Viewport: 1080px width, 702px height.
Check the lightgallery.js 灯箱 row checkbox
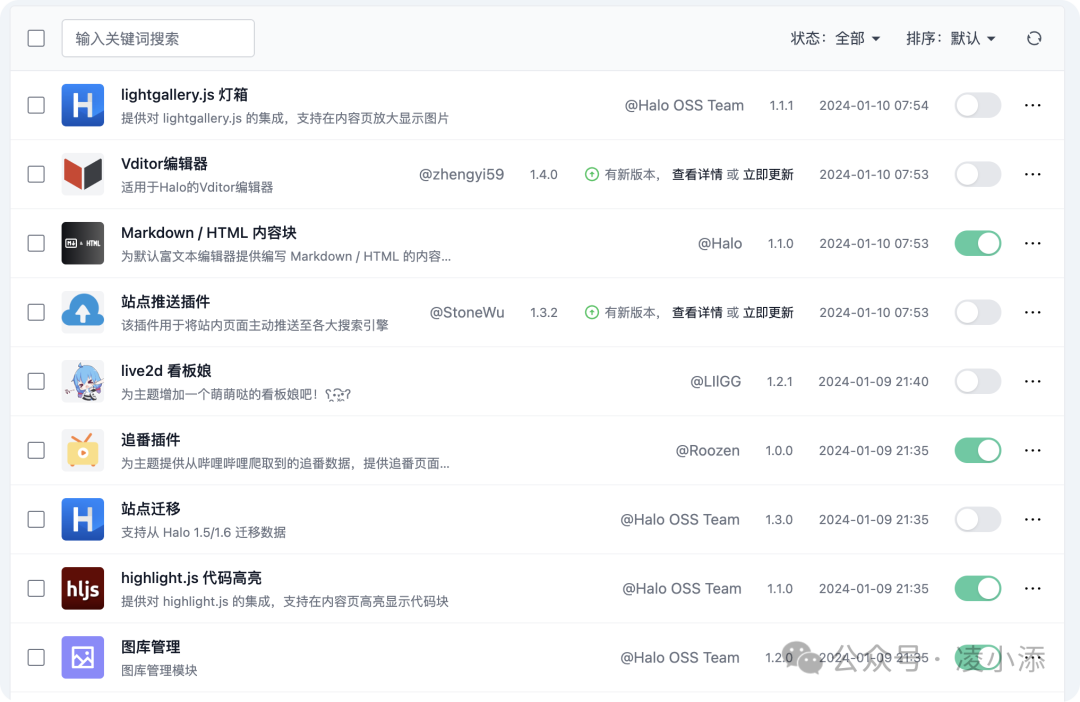[x=37, y=105]
